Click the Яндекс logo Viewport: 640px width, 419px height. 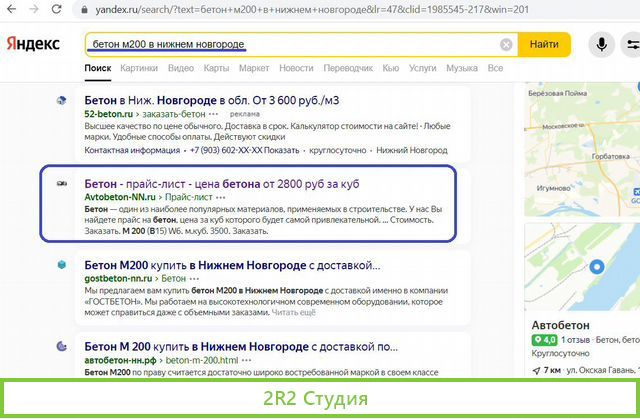pyautogui.click(x=33, y=45)
